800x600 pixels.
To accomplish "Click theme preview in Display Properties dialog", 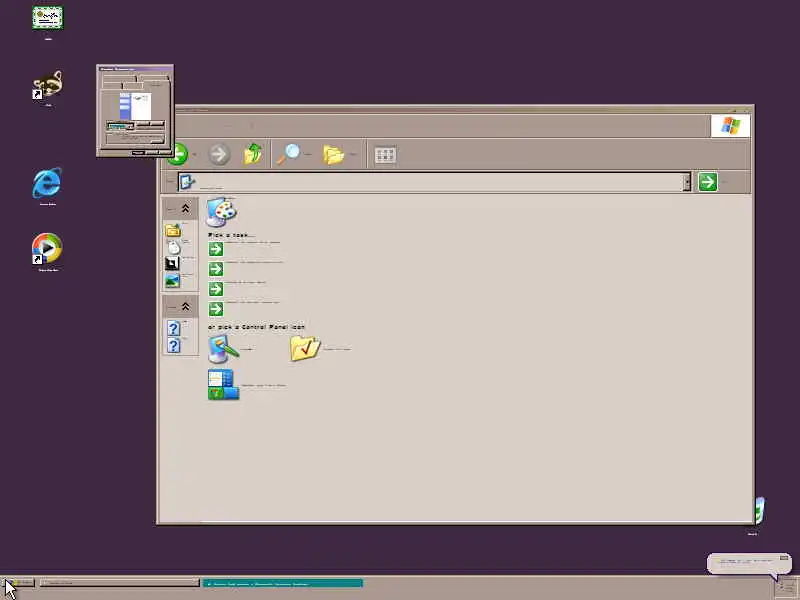I will tap(135, 106).
